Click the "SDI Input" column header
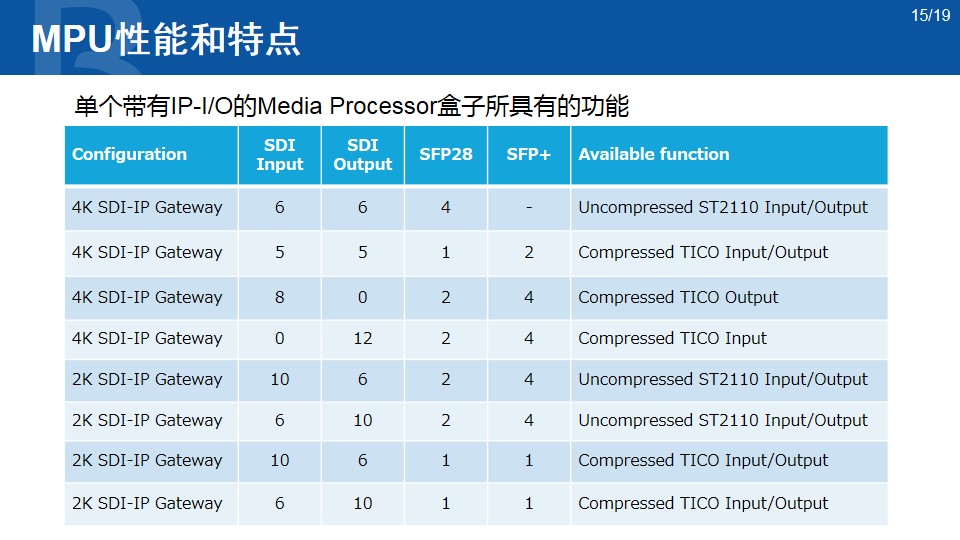Screen dimensions: 960x540 coord(280,154)
